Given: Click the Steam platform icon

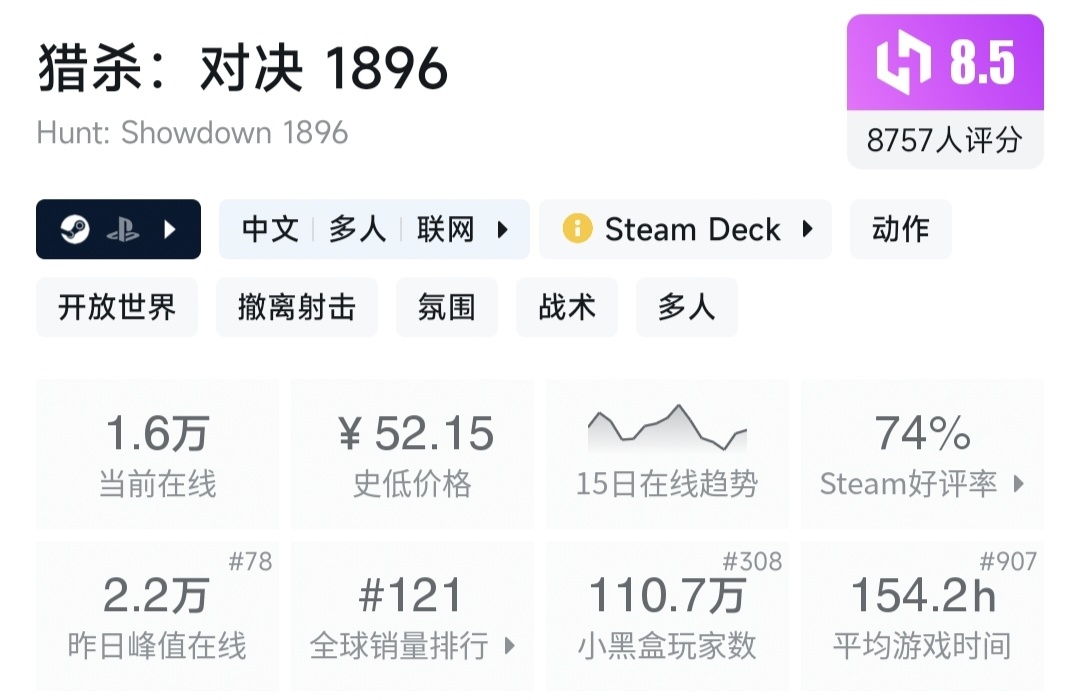Looking at the screenshot, I should click(x=75, y=230).
